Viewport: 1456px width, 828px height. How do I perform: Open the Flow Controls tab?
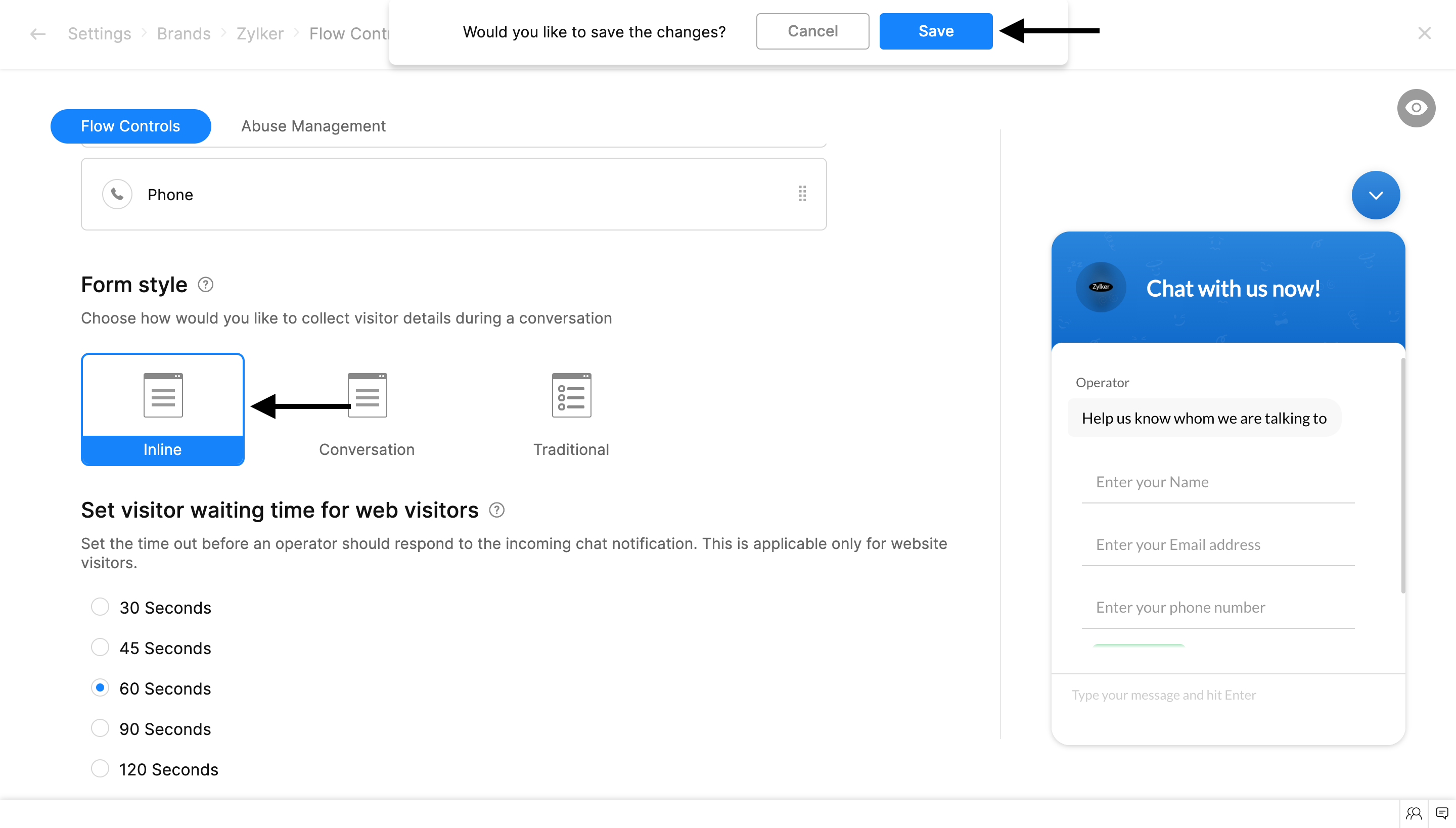tap(130, 126)
